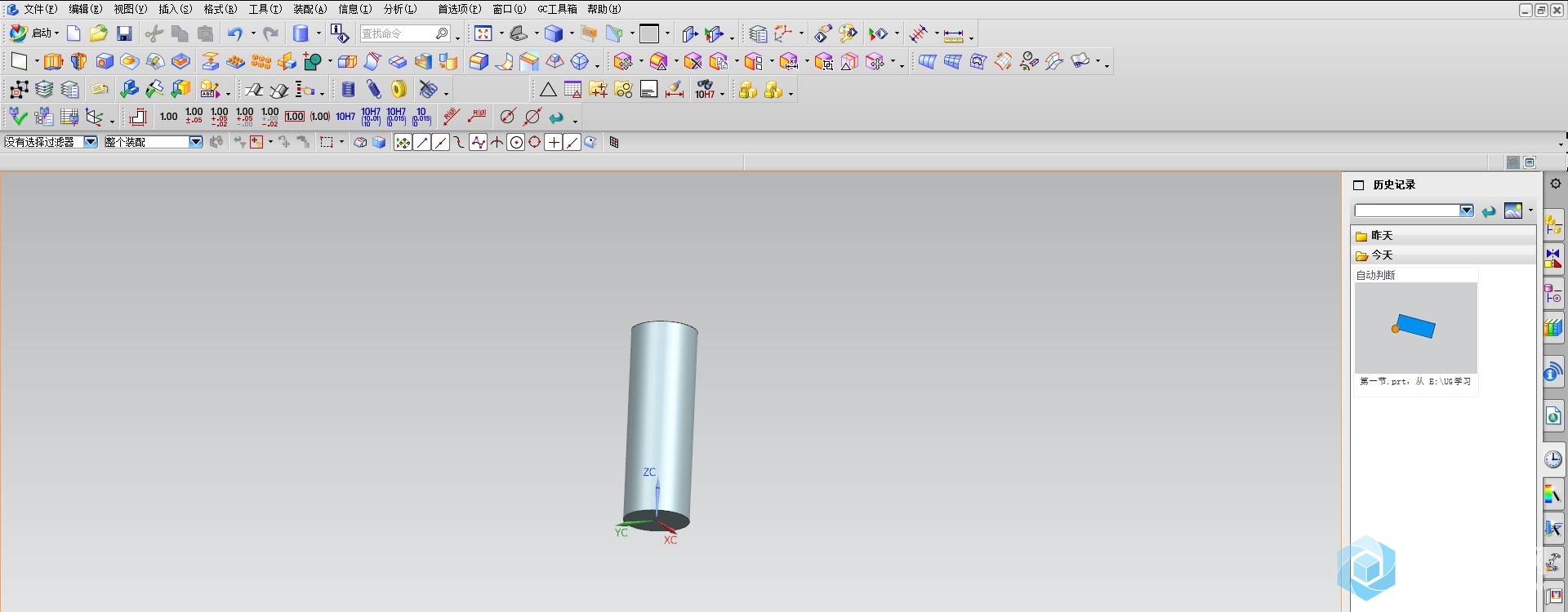
Task: Click the shaded blue cube display icon
Action: pos(554,33)
